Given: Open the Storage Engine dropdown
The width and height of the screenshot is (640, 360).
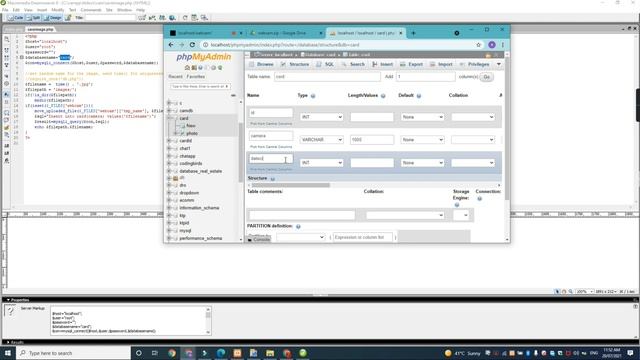Looking at the screenshot, I should tap(461, 215).
